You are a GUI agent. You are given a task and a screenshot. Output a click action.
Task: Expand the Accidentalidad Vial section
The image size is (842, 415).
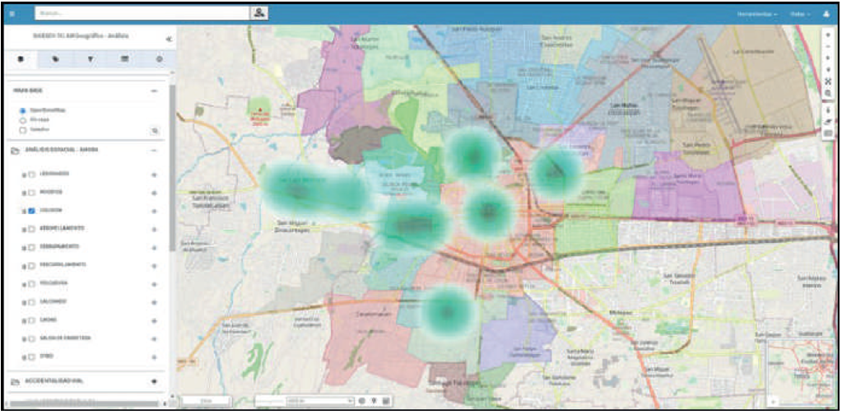point(154,381)
